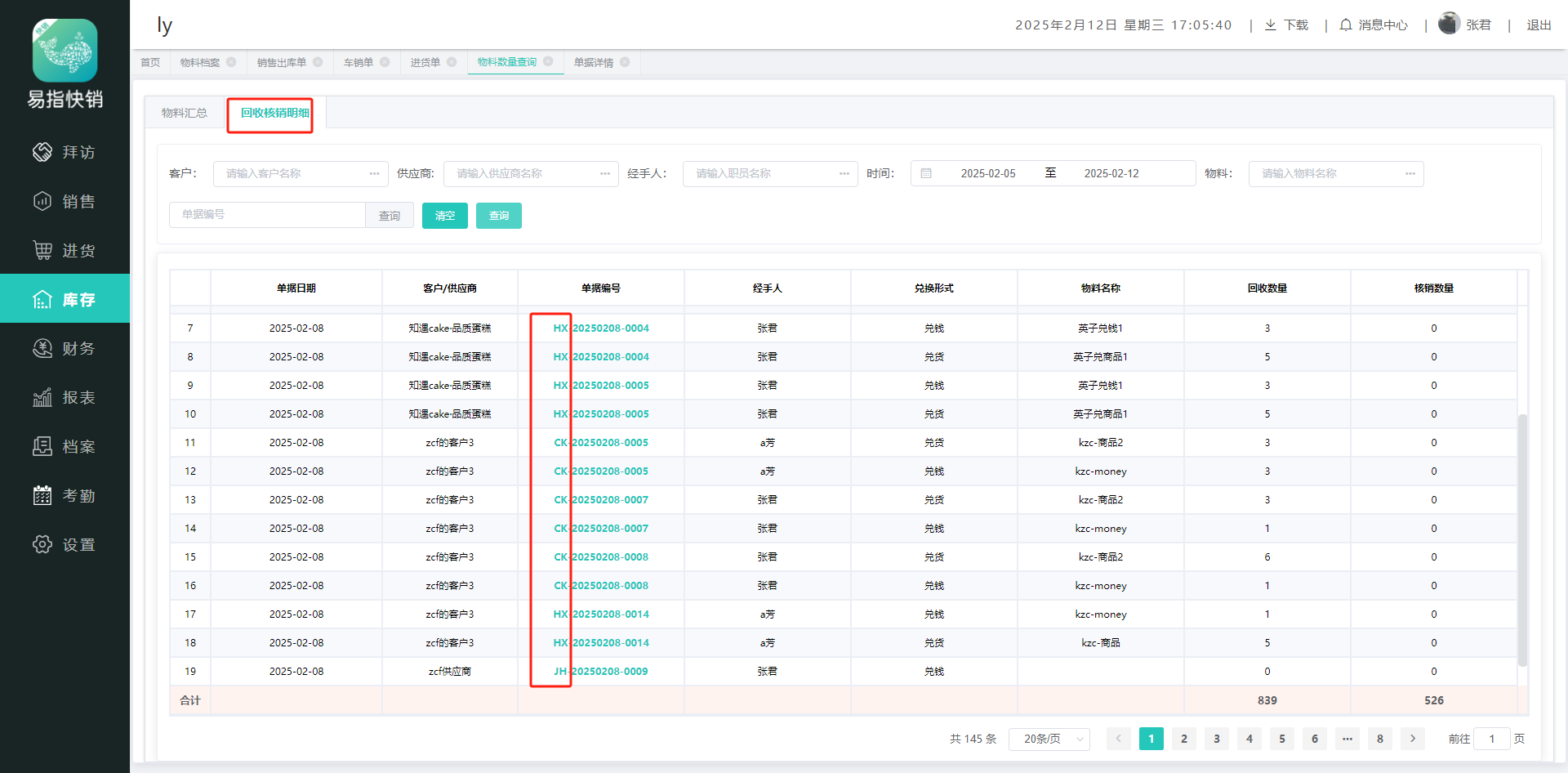Image resolution: width=1568 pixels, height=773 pixels.
Task: Select the 财务 finance sidebar icon
Action: coord(42,348)
